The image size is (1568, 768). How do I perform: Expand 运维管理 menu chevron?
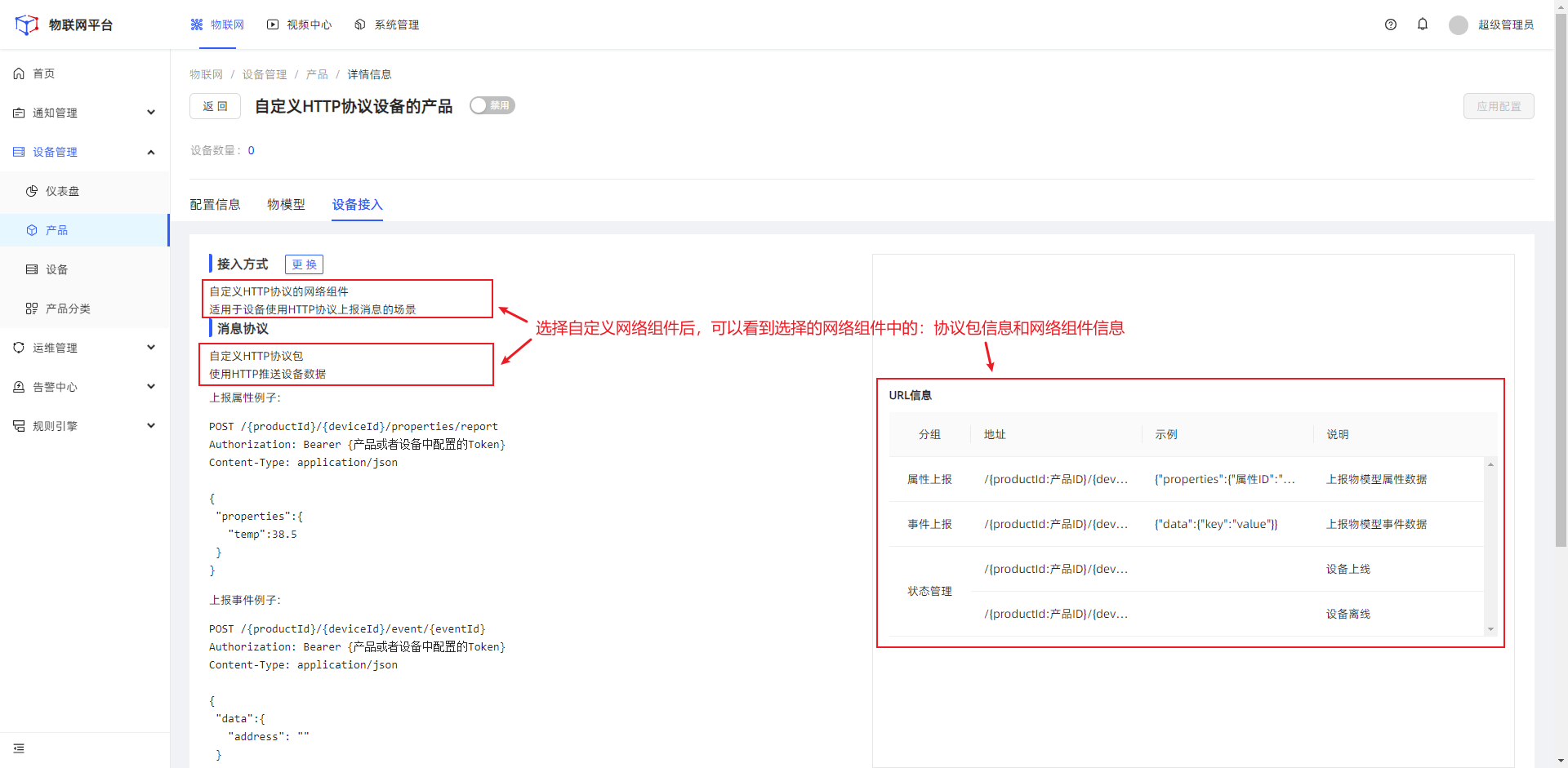tap(151, 348)
